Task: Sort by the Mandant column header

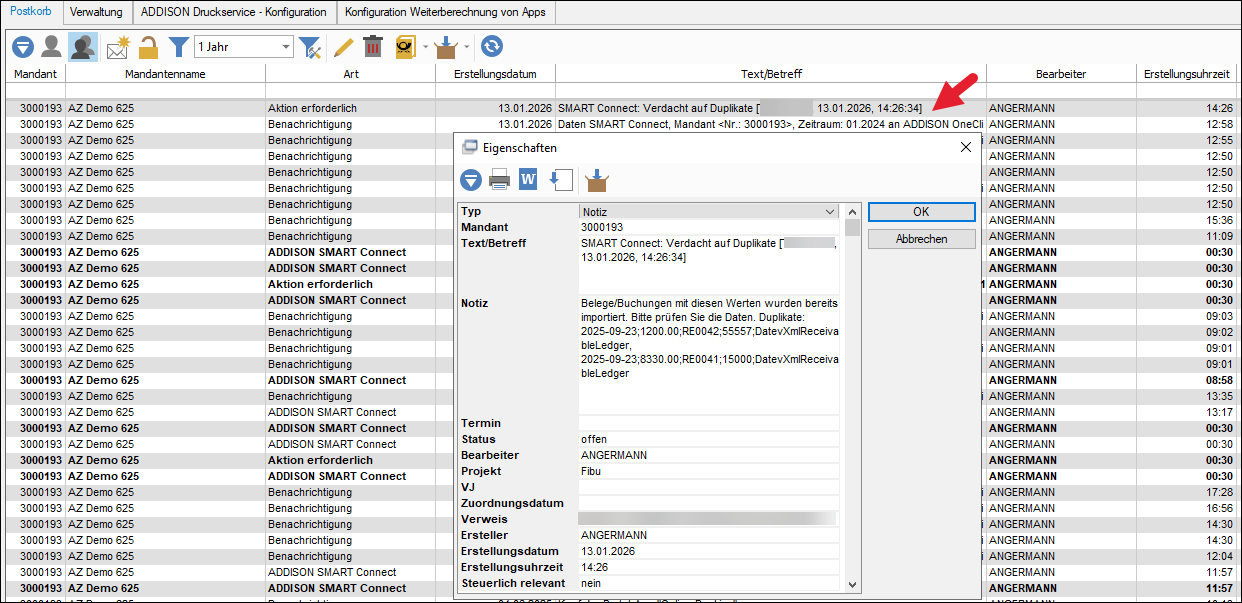Action: [35, 74]
